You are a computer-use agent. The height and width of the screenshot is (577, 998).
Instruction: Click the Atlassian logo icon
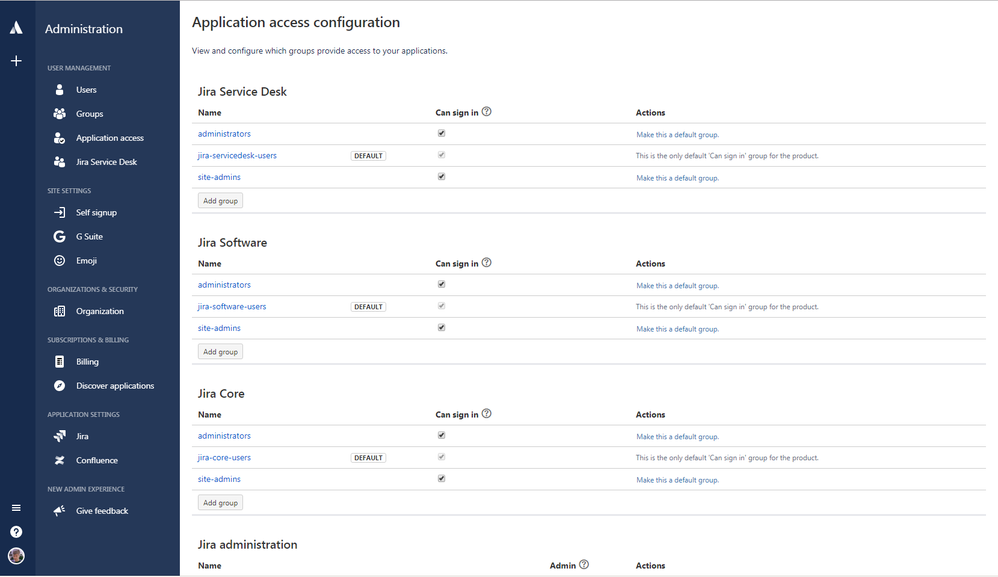(x=17, y=27)
